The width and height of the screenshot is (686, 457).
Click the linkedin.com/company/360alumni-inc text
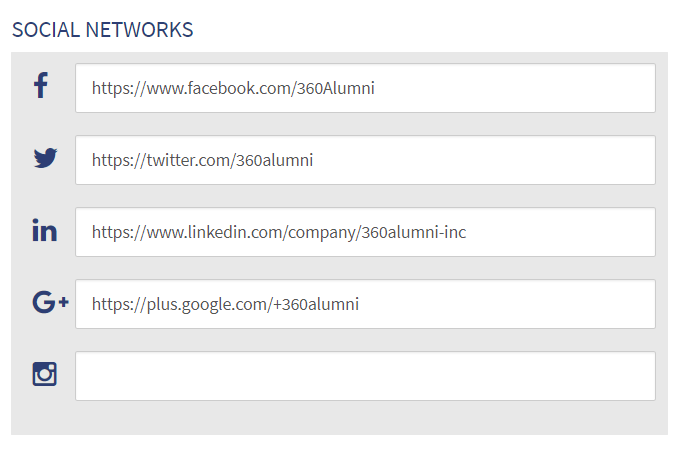(320, 232)
